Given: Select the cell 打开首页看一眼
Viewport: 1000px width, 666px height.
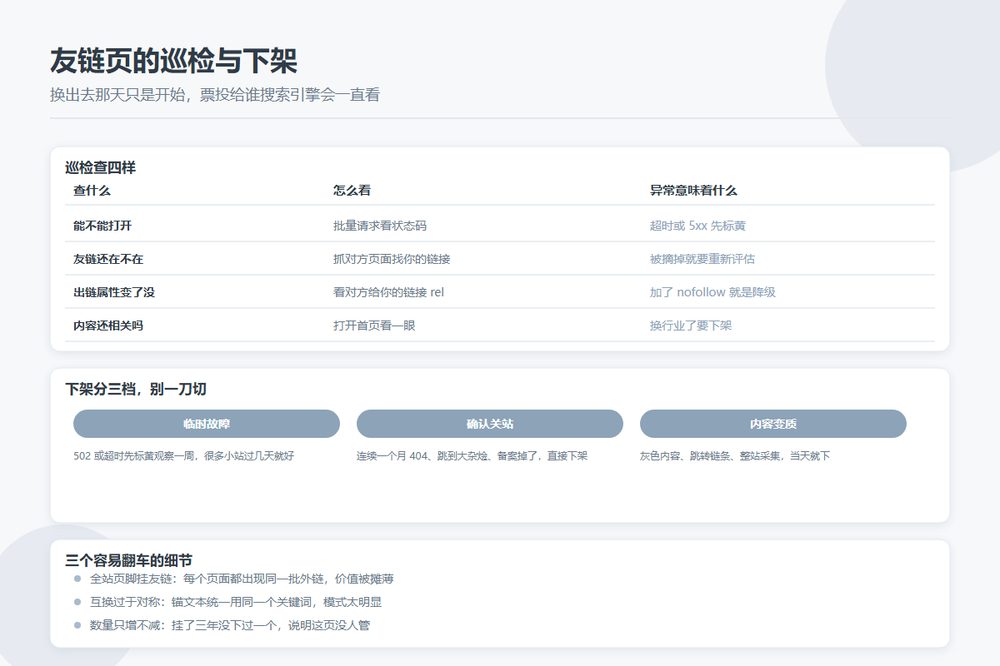Looking at the screenshot, I should click(x=374, y=325).
